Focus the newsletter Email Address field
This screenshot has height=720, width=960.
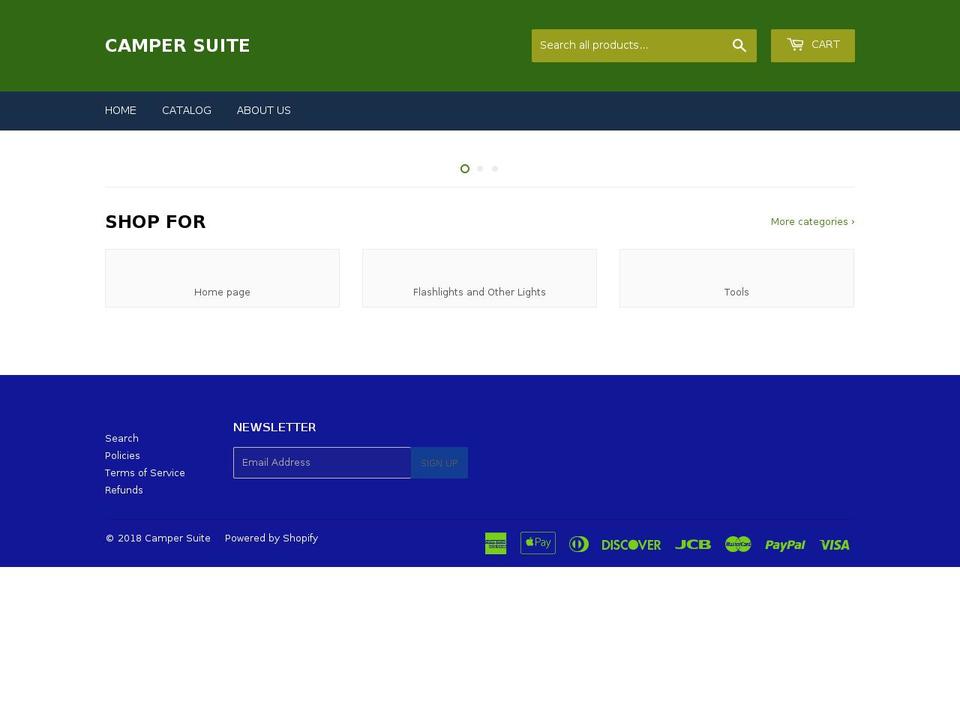(x=322, y=463)
